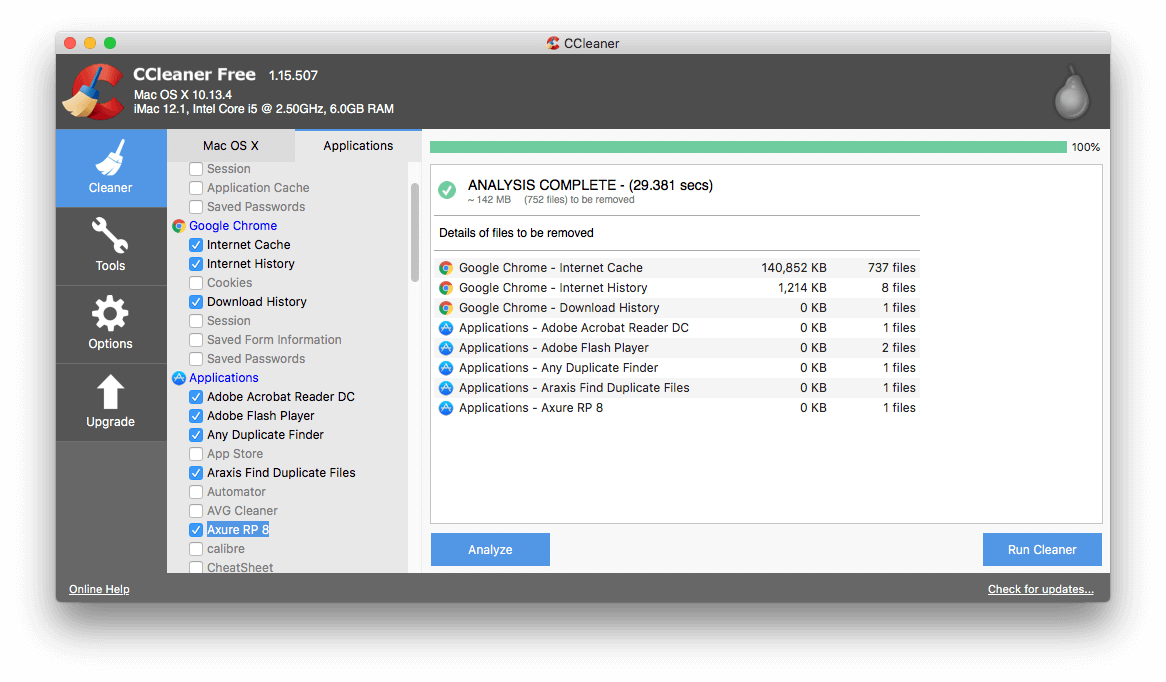Viewport: 1166px width, 682px height.
Task: Uncheck Araxis Find Duplicate Files checkbox
Action: (196, 473)
